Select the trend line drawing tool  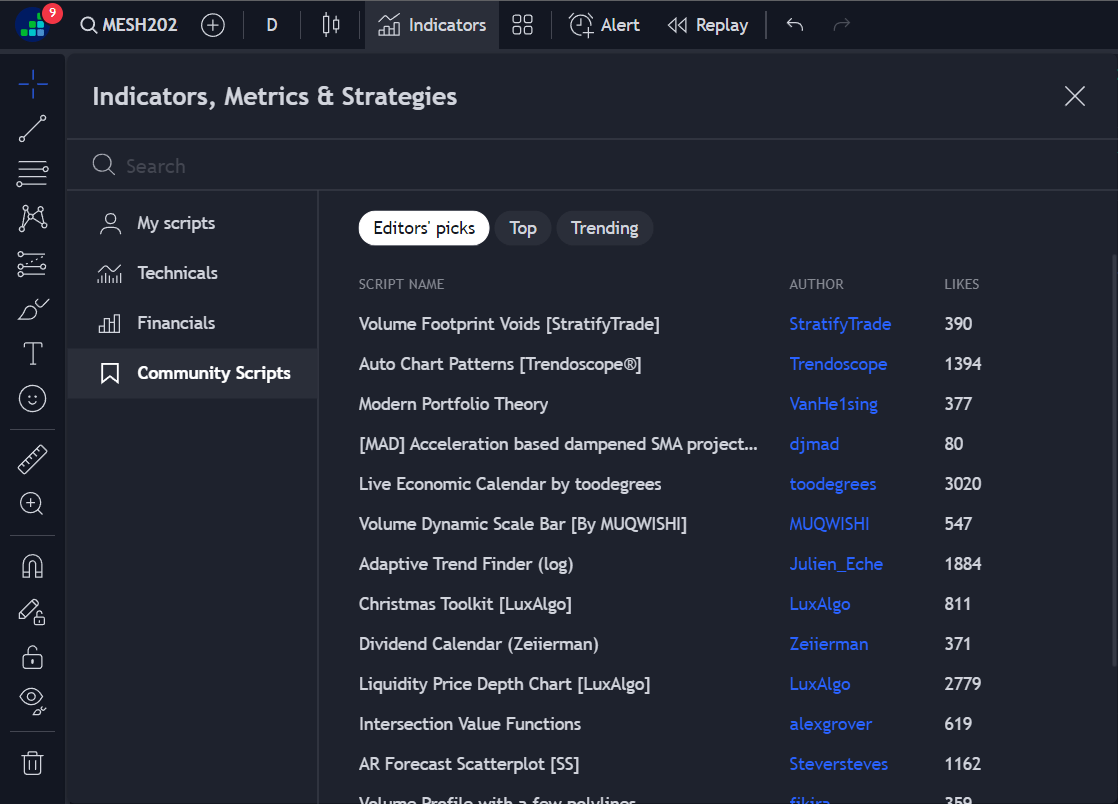pyautogui.click(x=33, y=129)
